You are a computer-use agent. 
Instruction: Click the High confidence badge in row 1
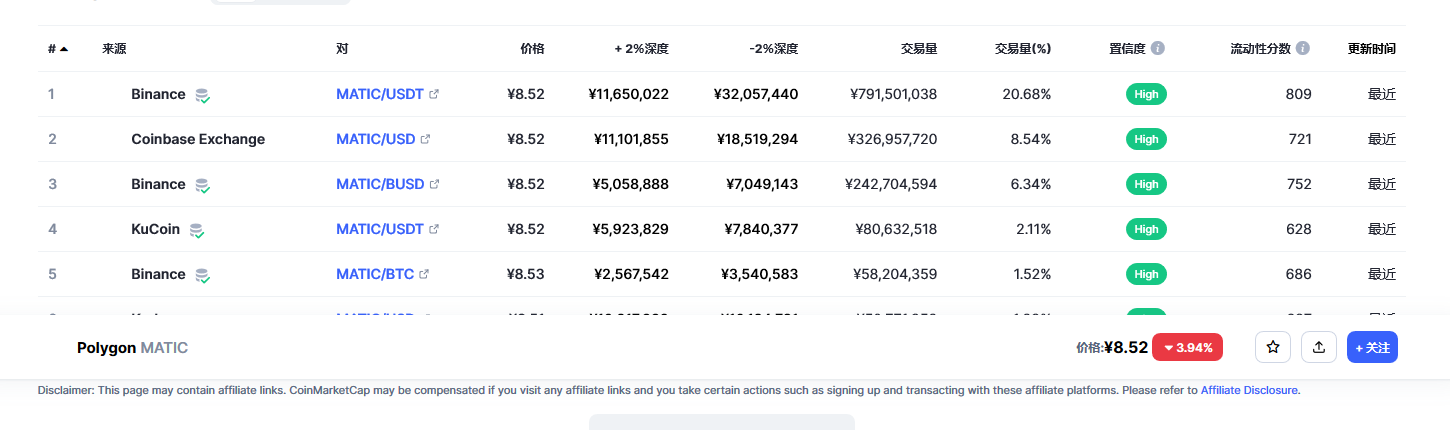click(x=1146, y=94)
